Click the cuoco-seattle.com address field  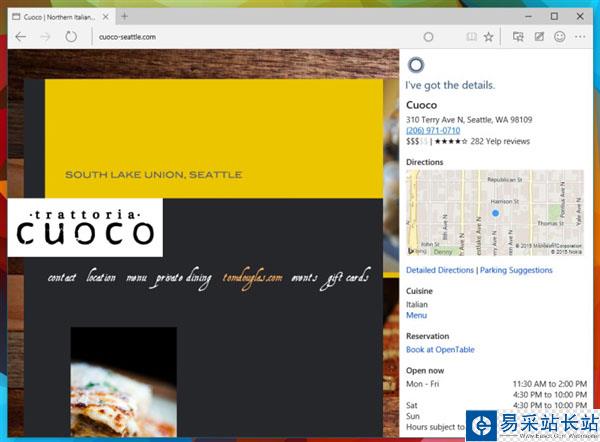coord(127,37)
